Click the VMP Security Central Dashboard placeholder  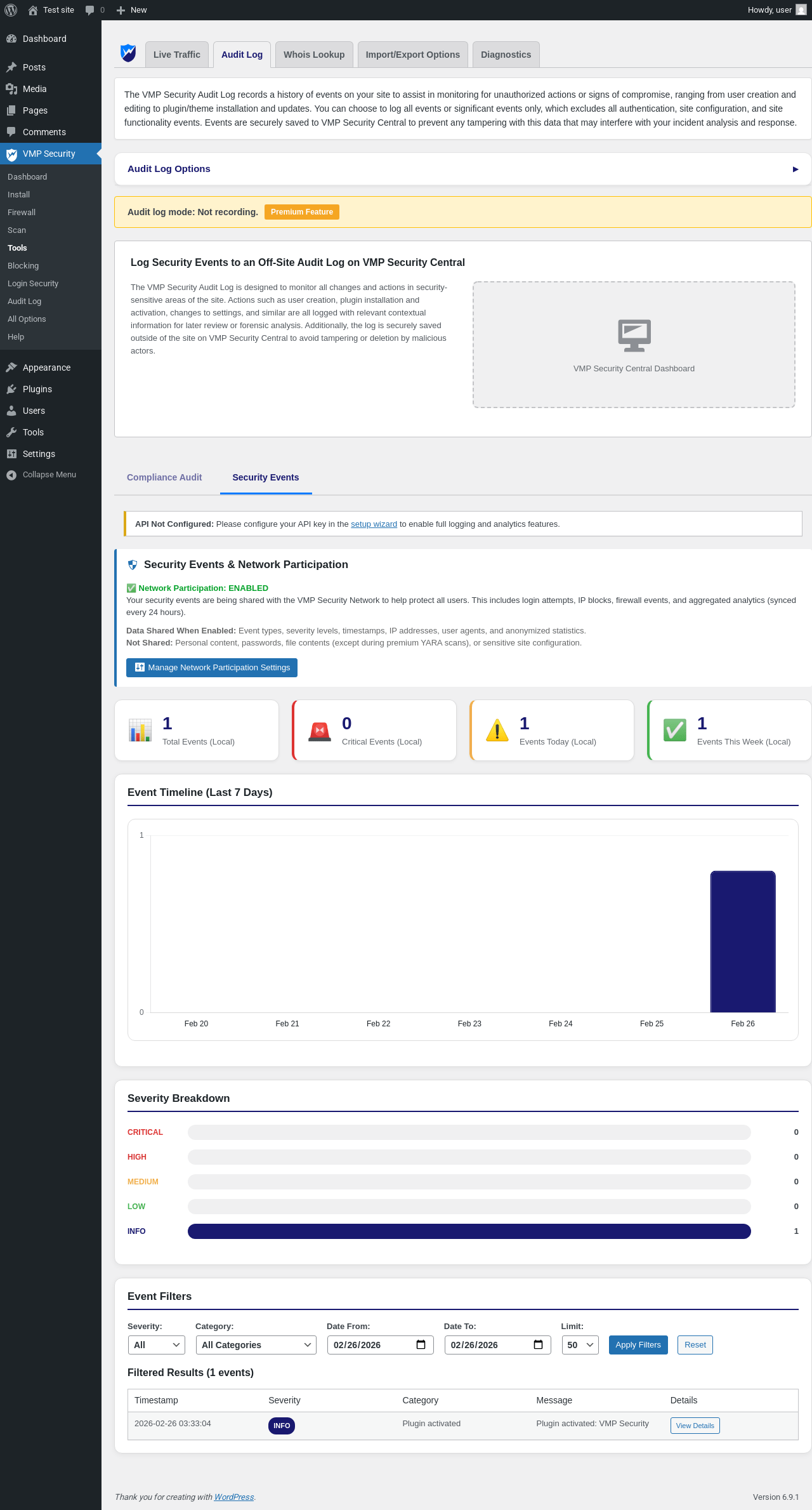click(x=634, y=345)
